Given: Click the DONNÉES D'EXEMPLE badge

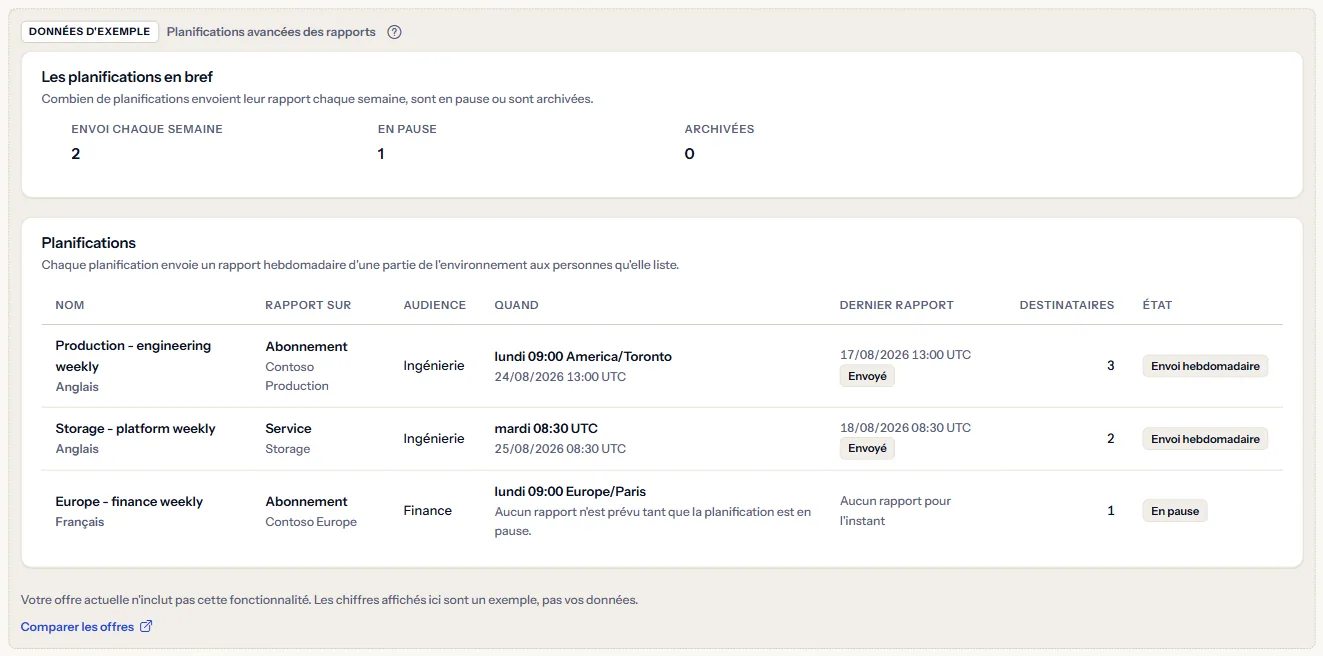Looking at the screenshot, I should (x=90, y=32).
